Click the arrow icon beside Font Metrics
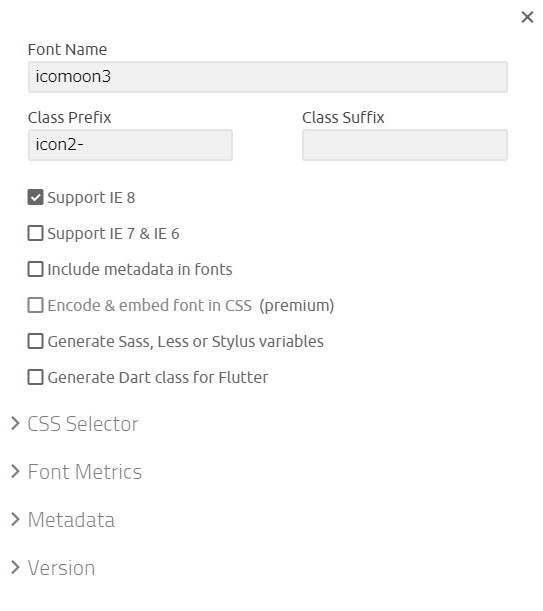Viewport: 543px width, 611px height. (15, 471)
